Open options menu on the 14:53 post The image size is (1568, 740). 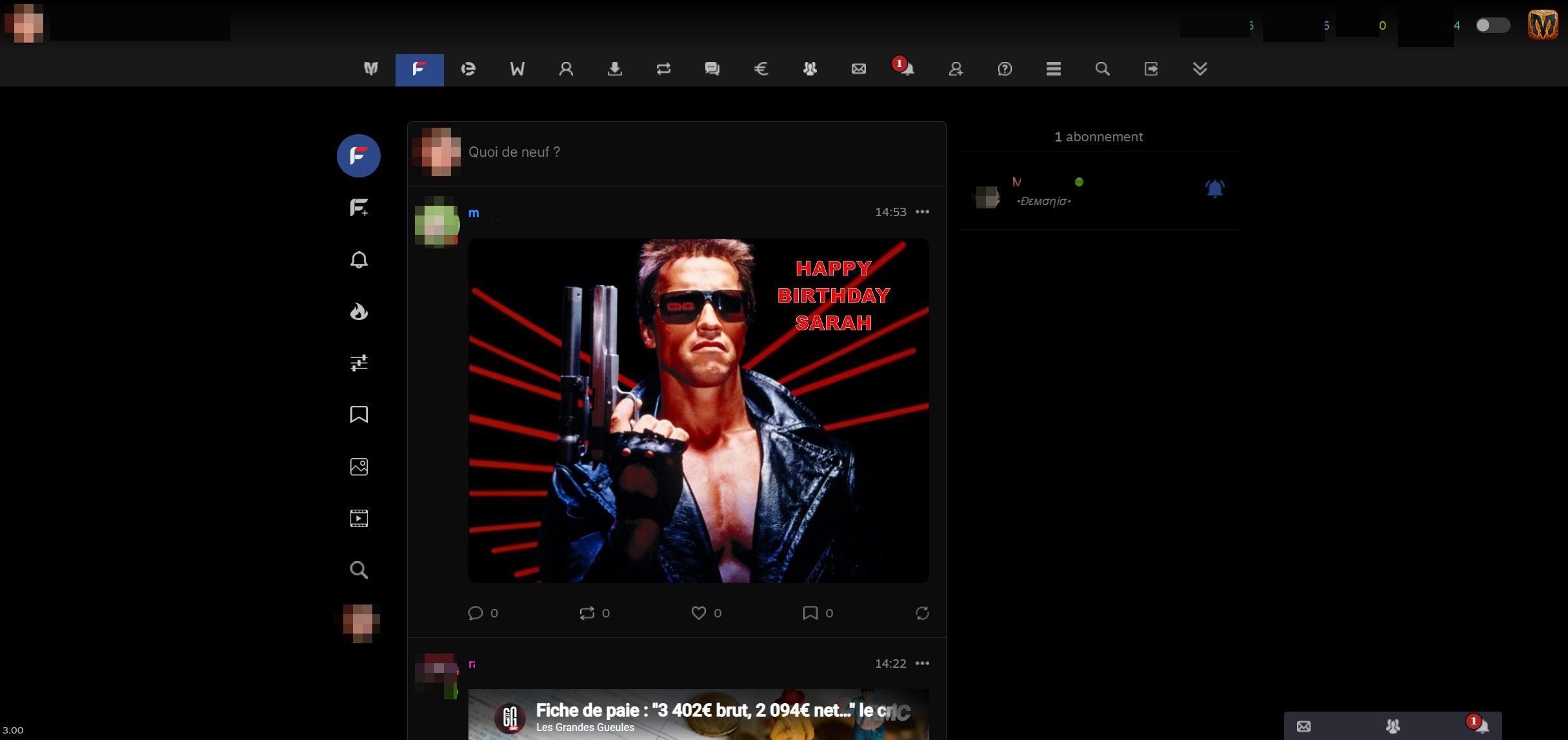(x=922, y=212)
